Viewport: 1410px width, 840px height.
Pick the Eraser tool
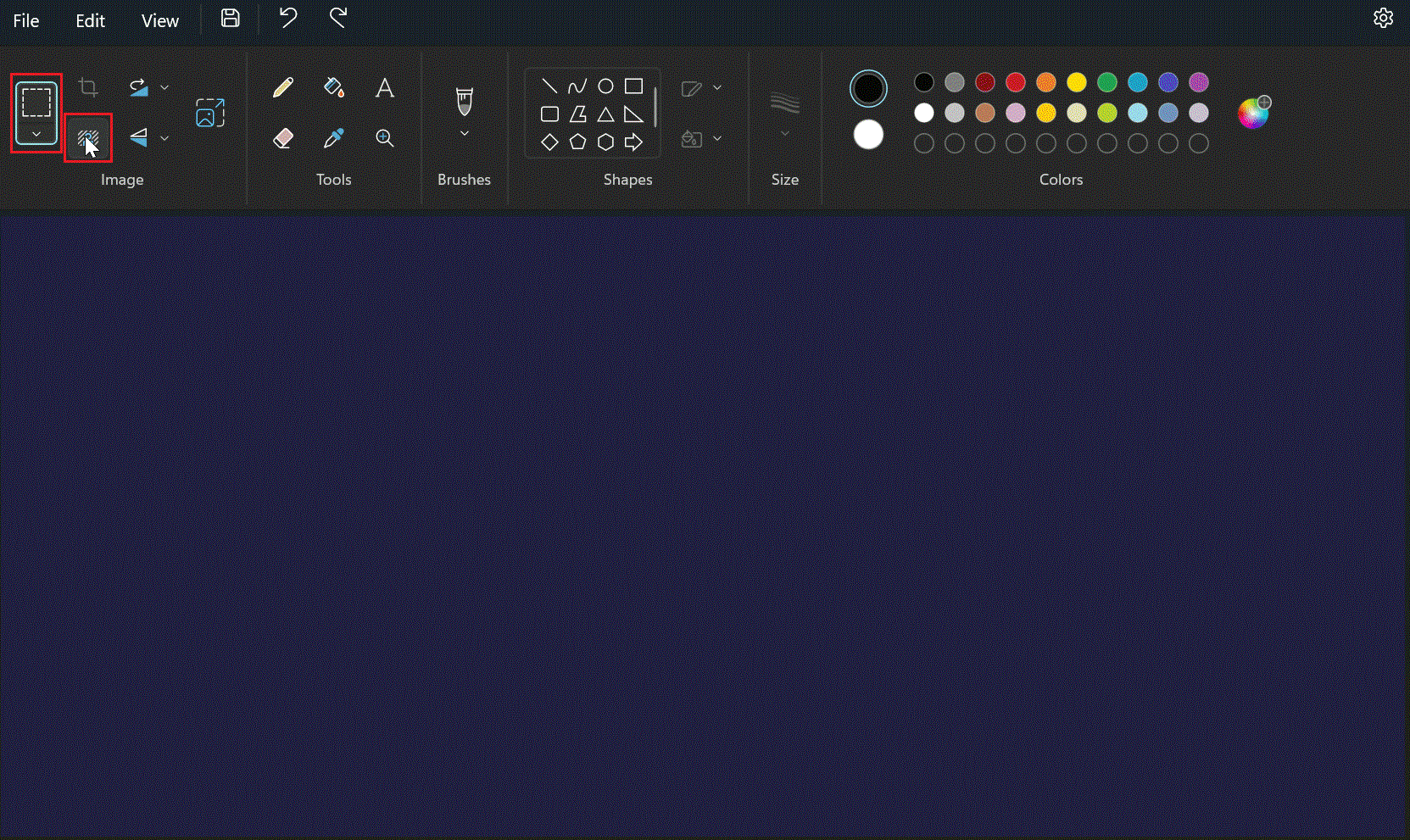click(x=283, y=137)
